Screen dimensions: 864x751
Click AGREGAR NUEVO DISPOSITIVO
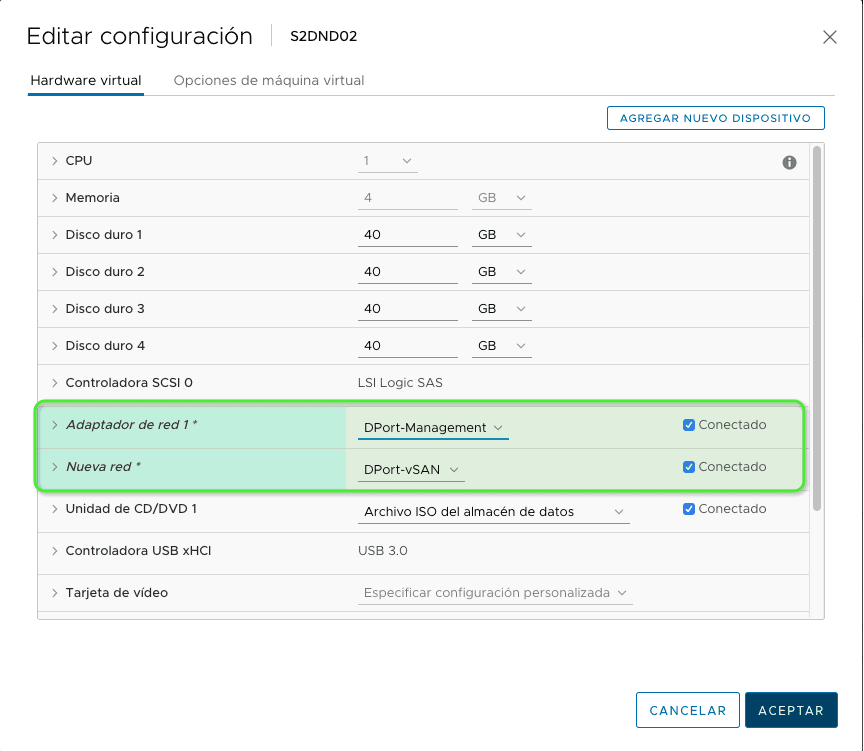715,117
